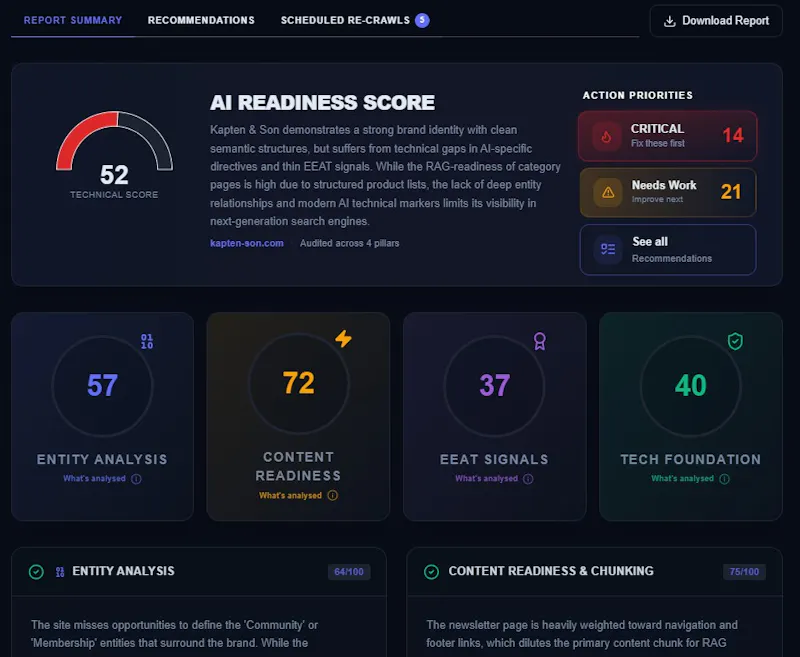Viewport: 800px width, 657px height.
Task: Open What's analysed under Tech Foundation
Action: (x=682, y=478)
